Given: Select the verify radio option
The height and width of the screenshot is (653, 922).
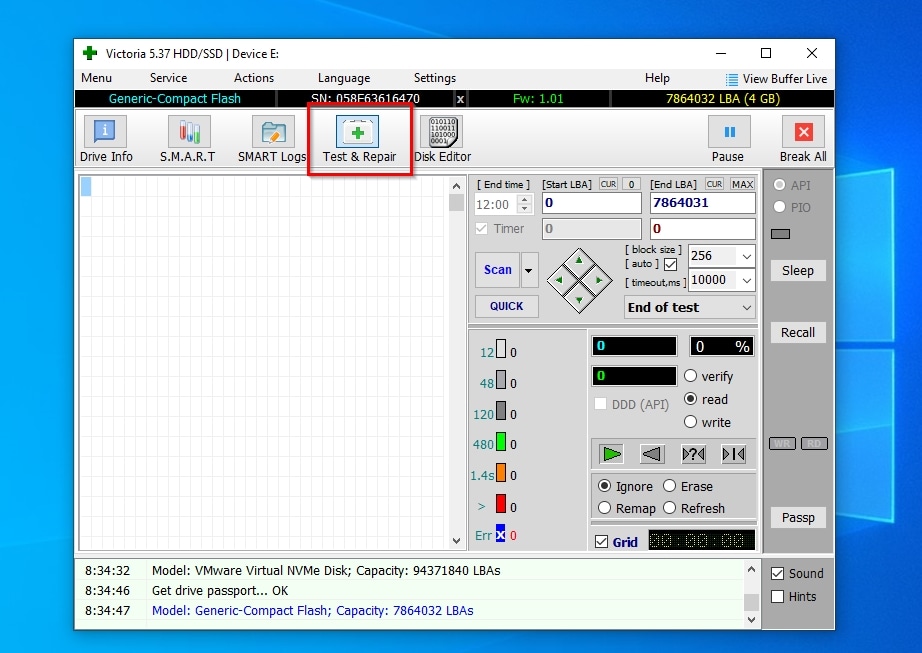Looking at the screenshot, I should point(690,376).
